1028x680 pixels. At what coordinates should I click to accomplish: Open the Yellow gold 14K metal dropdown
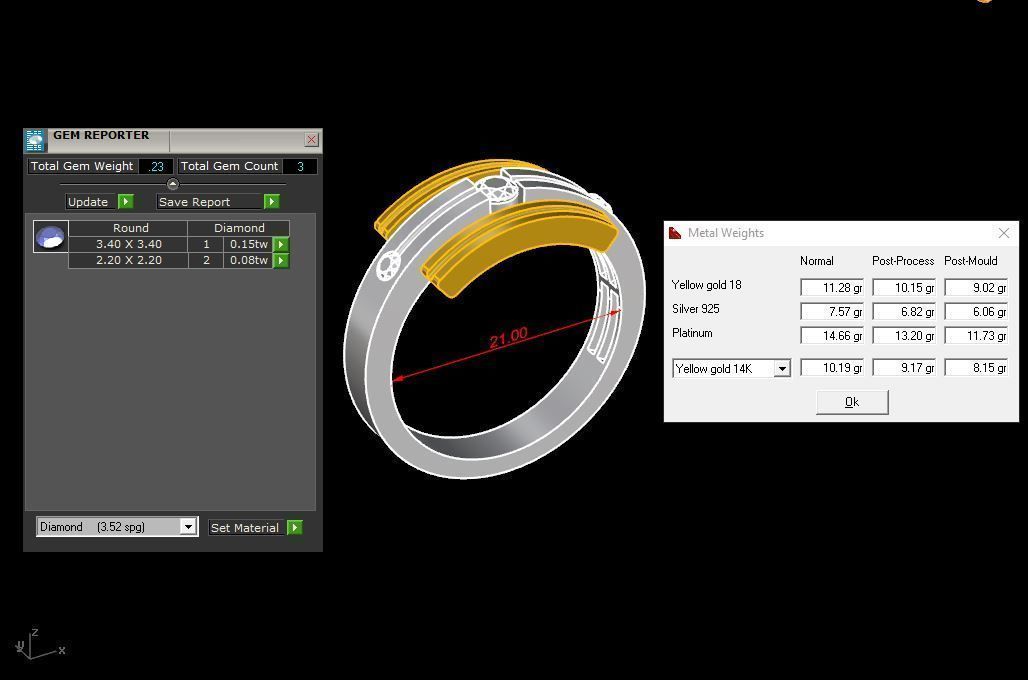781,369
